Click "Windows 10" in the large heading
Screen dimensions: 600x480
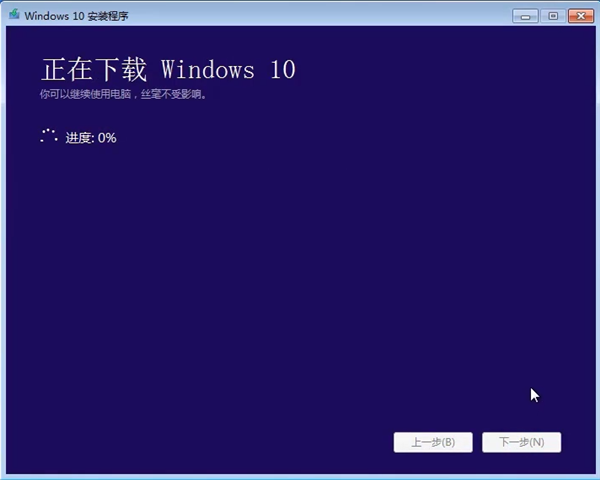pos(228,71)
